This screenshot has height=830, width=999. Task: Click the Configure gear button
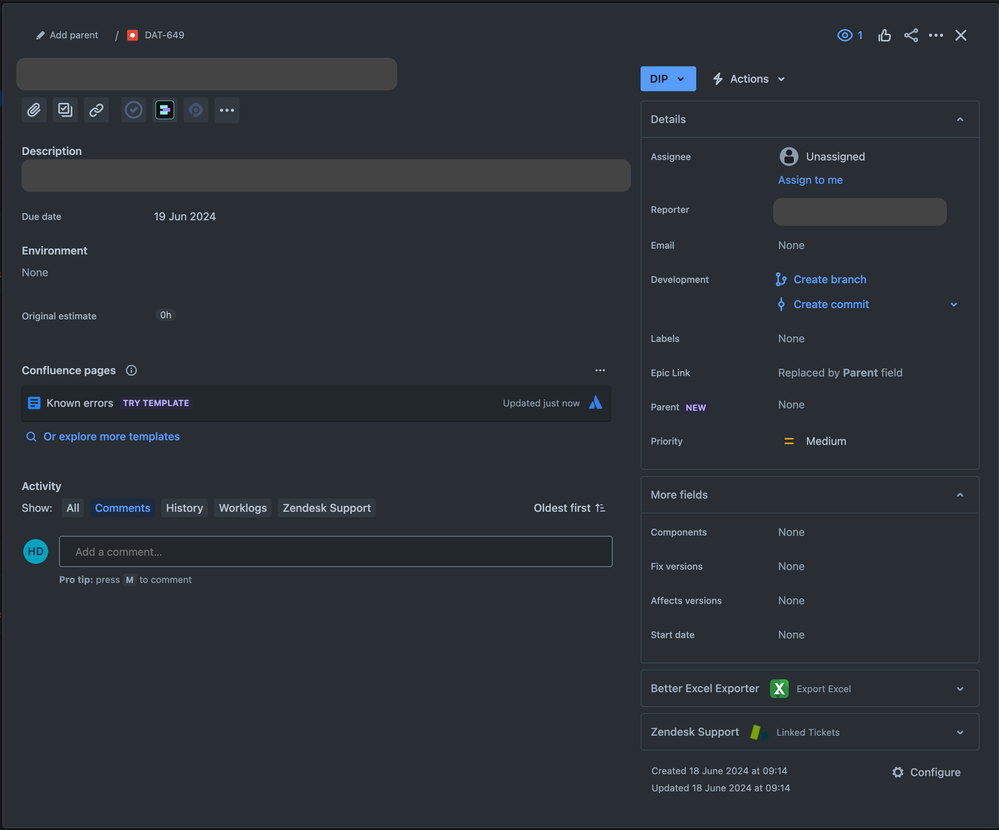(926, 773)
